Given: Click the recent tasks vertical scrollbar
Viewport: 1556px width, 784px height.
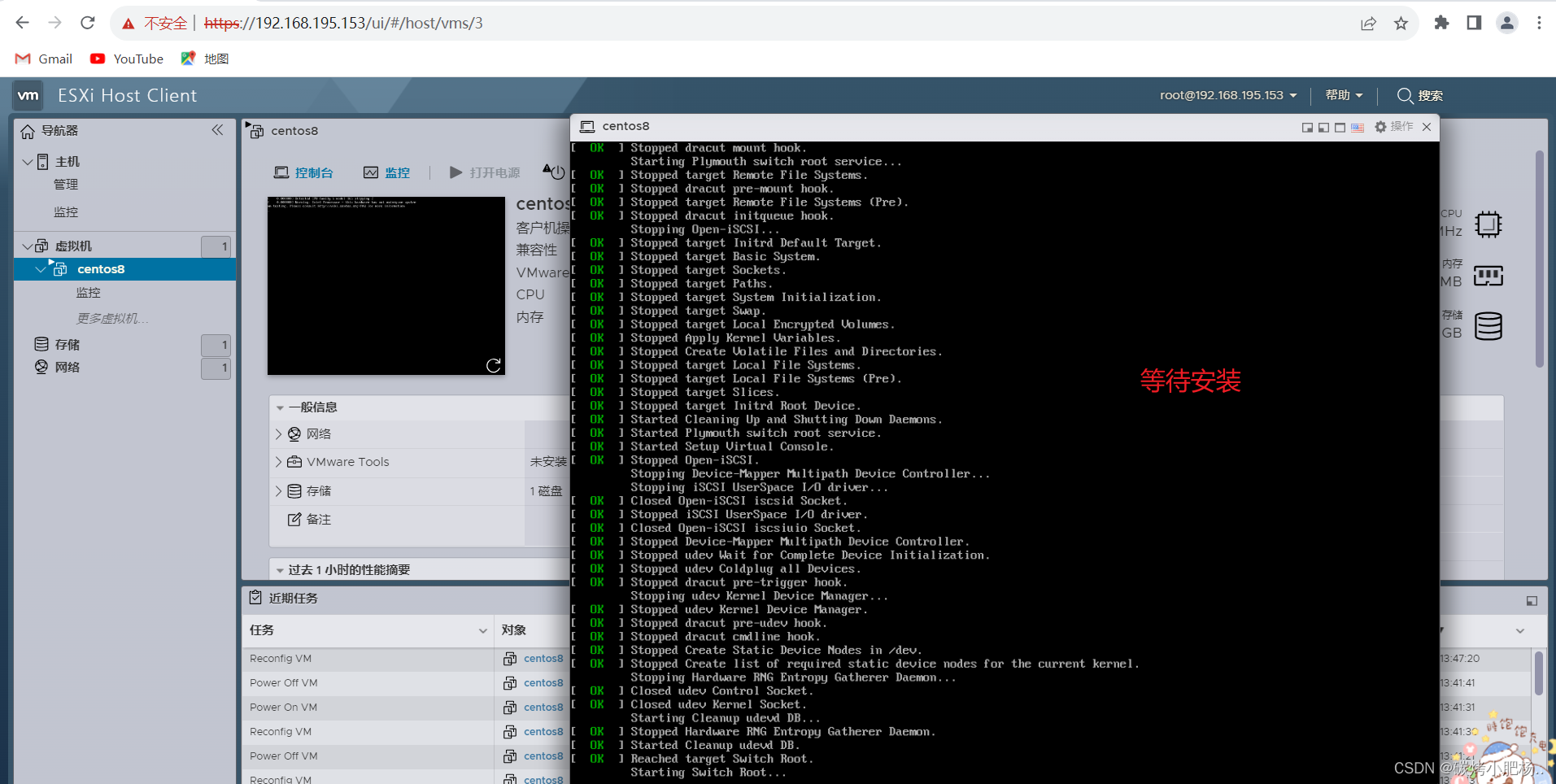Looking at the screenshot, I should (1539, 673).
